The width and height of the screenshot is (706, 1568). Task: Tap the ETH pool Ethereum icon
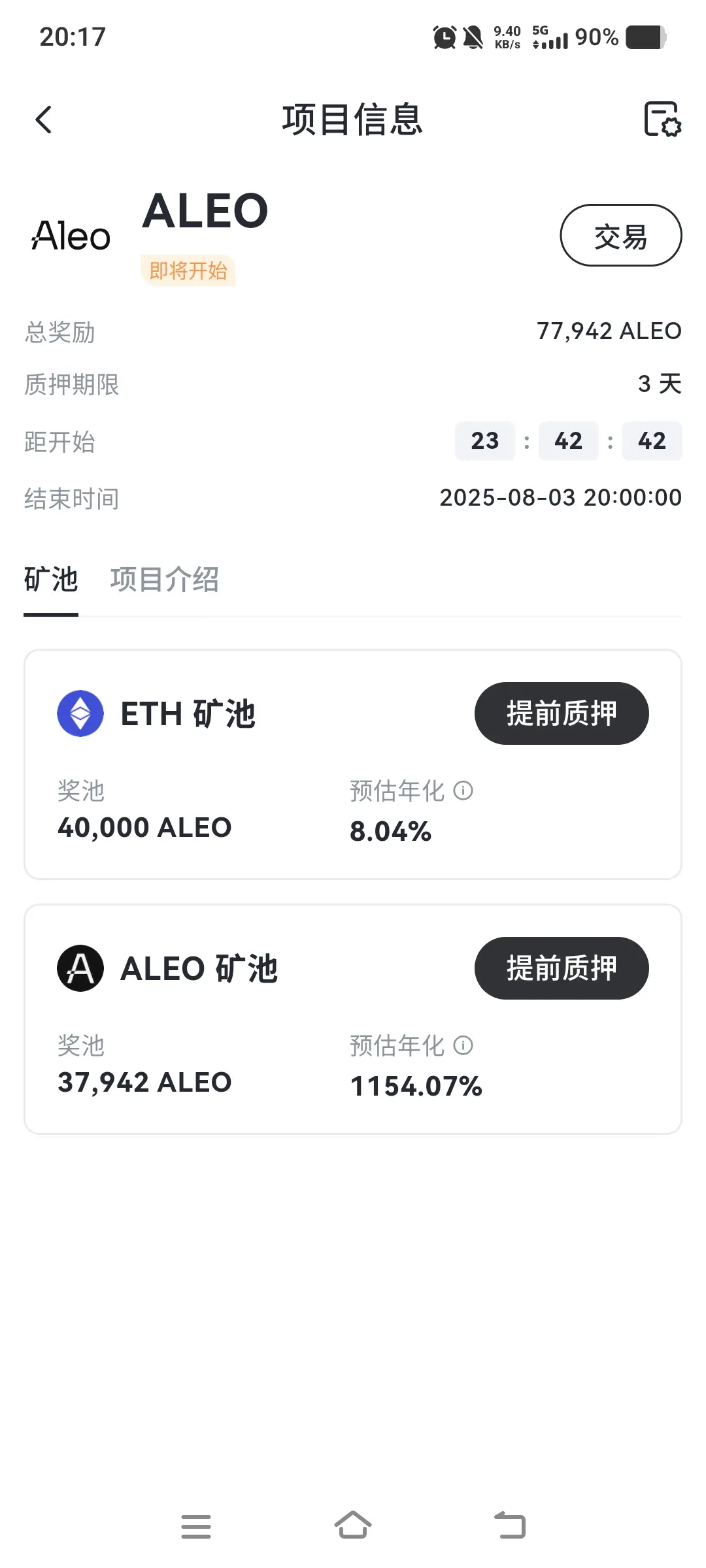[x=80, y=713]
